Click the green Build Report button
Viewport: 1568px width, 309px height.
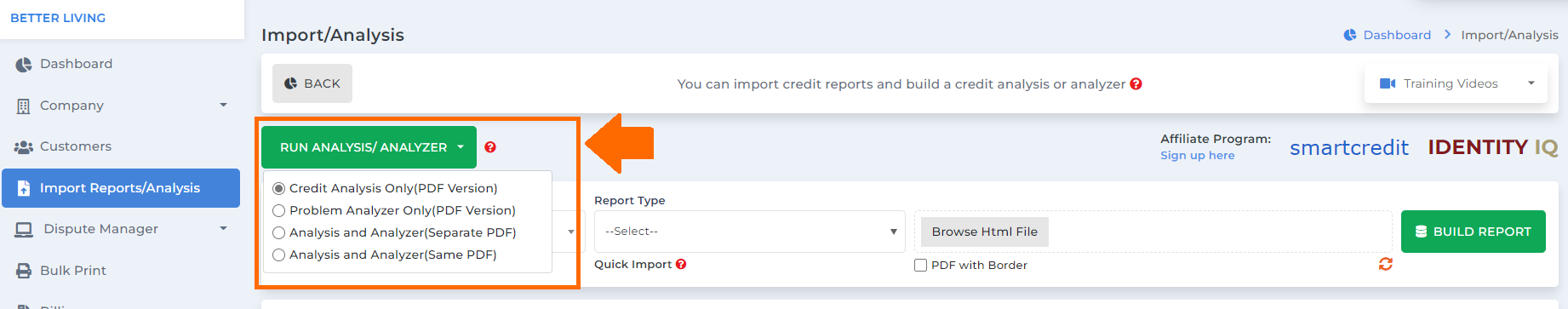pos(1474,232)
